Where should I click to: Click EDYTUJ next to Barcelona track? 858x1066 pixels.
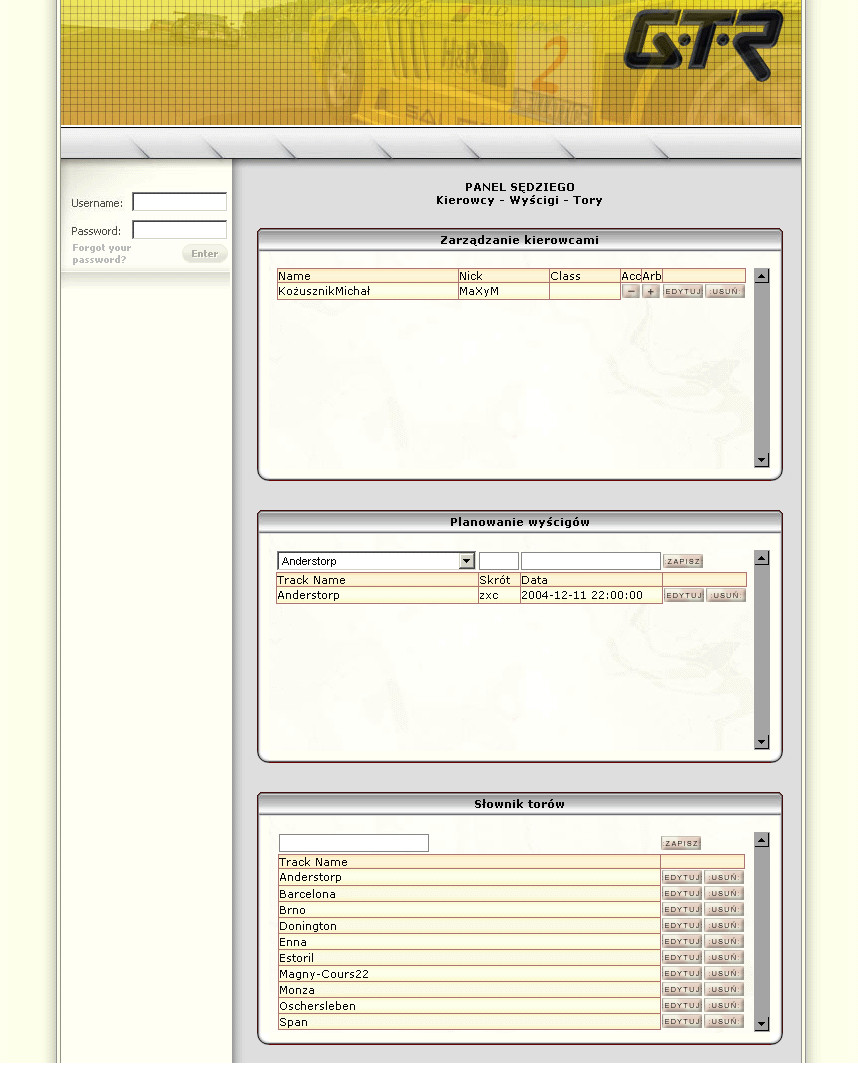pos(682,894)
